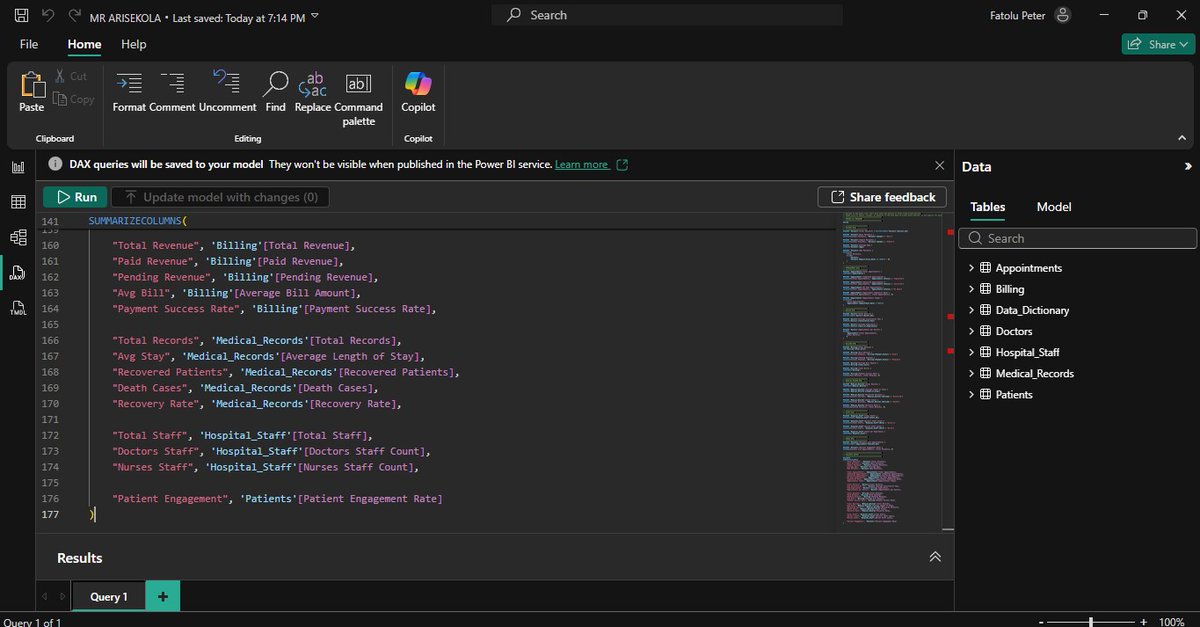This screenshot has height=627, width=1200.
Task: Undo the last action
Action: pyautogui.click(x=48, y=16)
